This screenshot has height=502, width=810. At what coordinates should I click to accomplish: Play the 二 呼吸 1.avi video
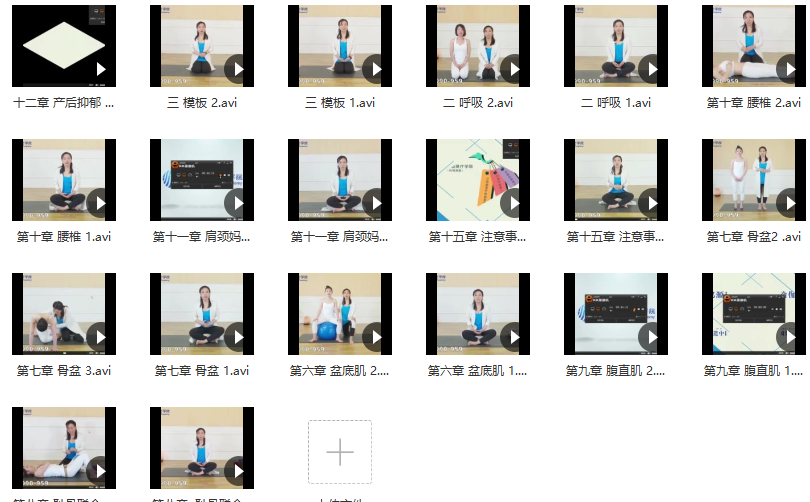click(x=651, y=69)
